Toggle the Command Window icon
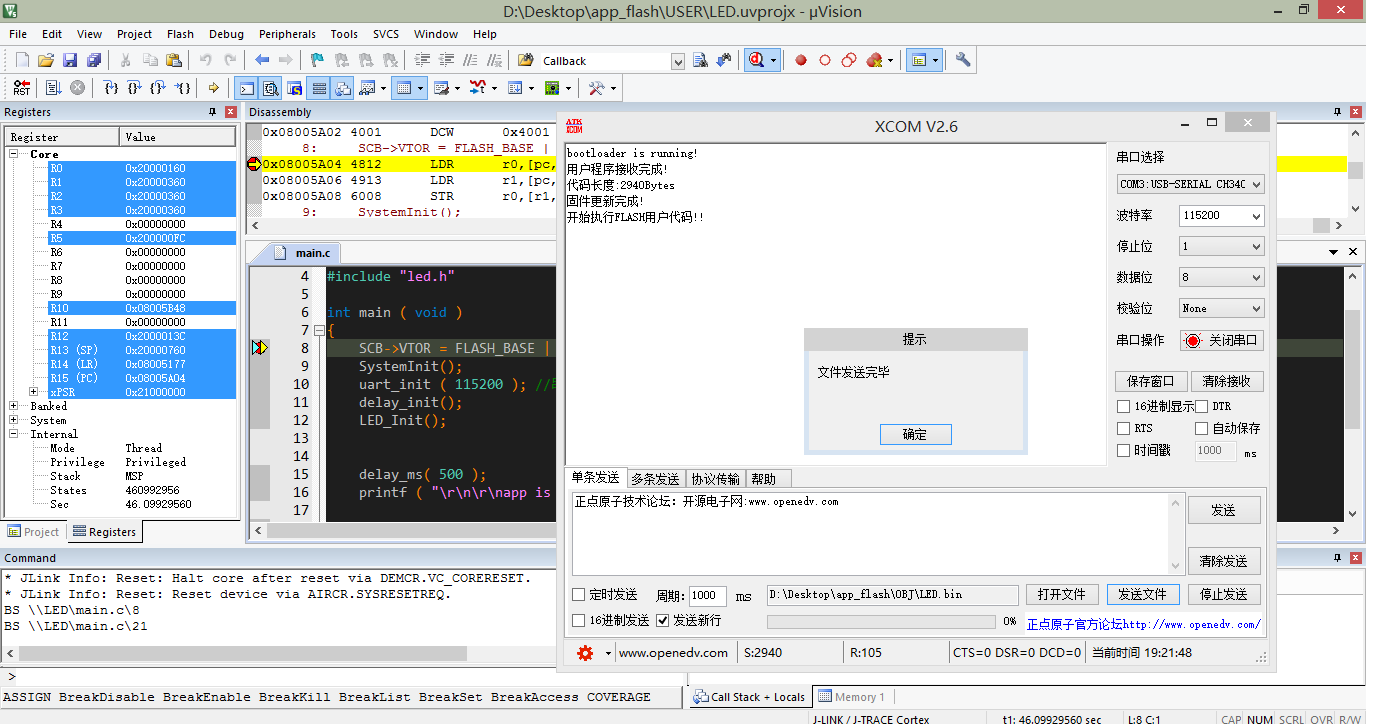This screenshot has width=1374, height=724. [245, 88]
